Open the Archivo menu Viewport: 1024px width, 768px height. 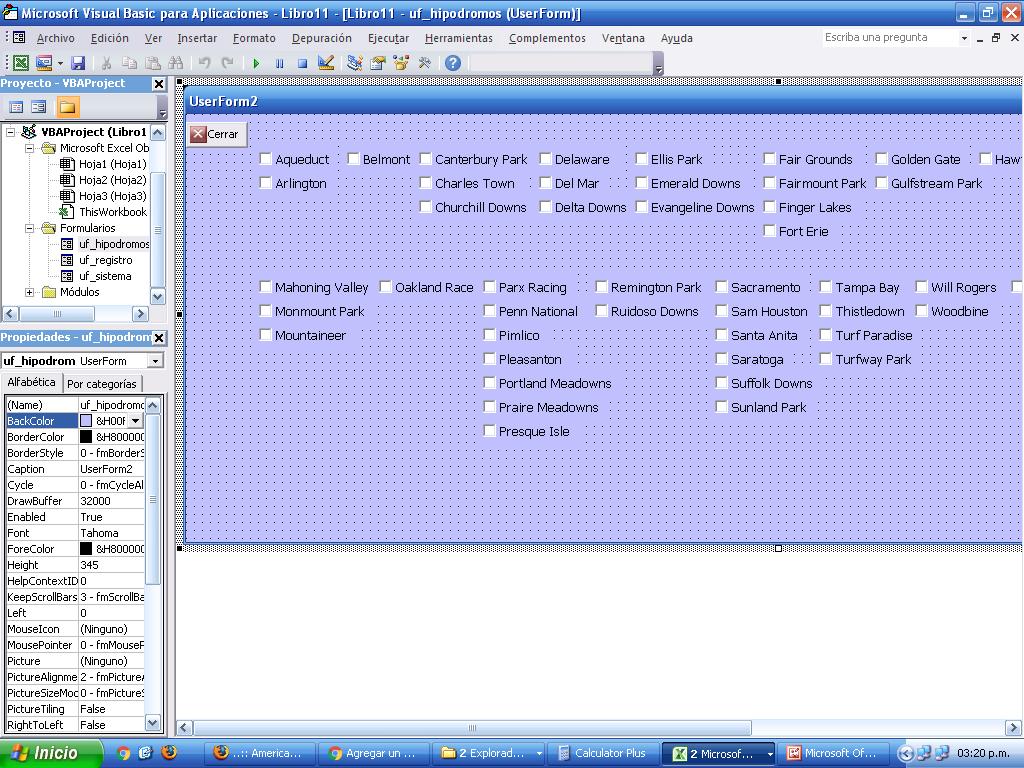(56, 38)
